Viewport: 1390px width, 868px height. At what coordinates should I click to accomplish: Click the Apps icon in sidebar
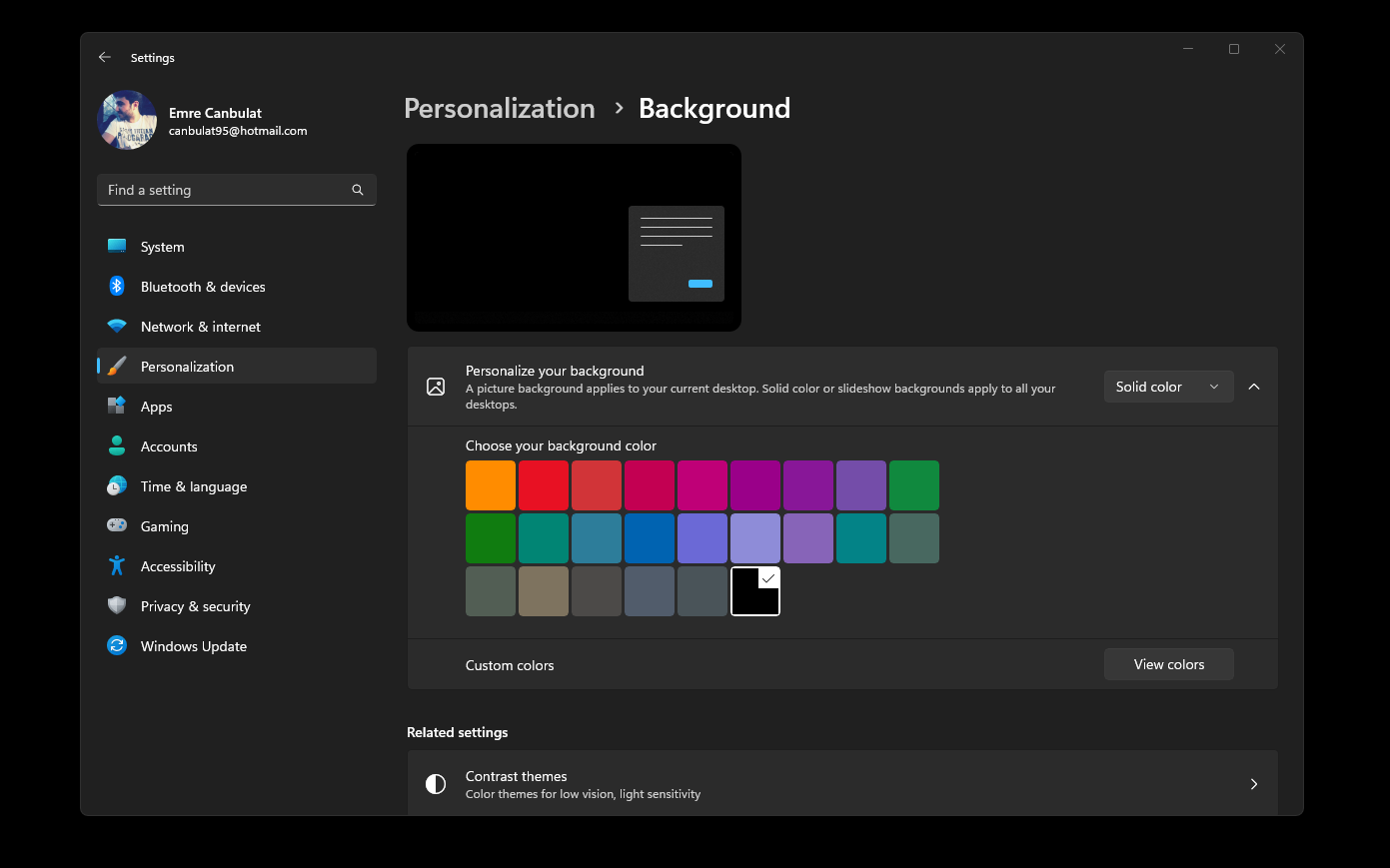click(117, 407)
